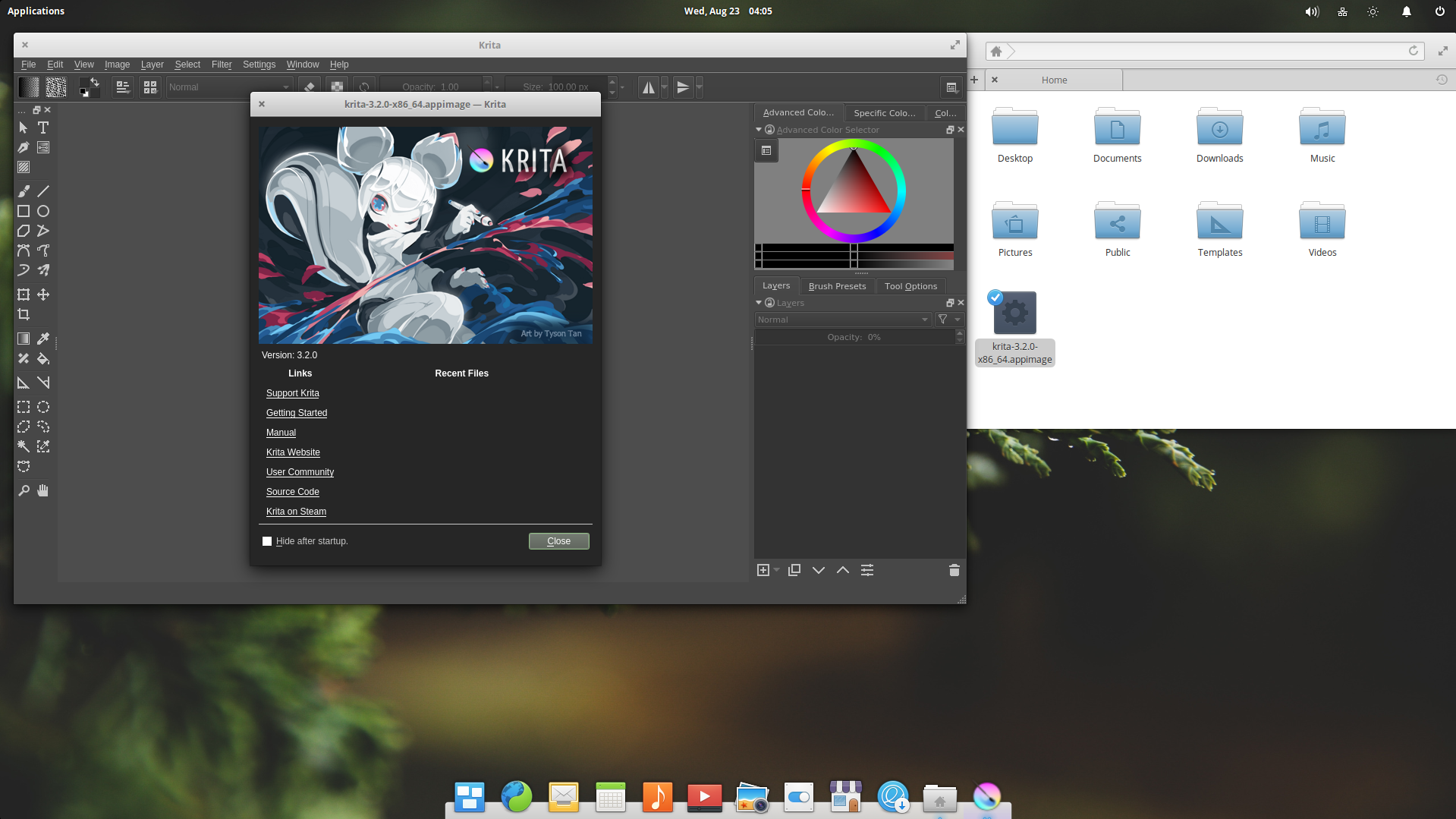Collapse the Advanced Color Selector docker
This screenshot has width=1456, height=819.
pyautogui.click(x=759, y=130)
